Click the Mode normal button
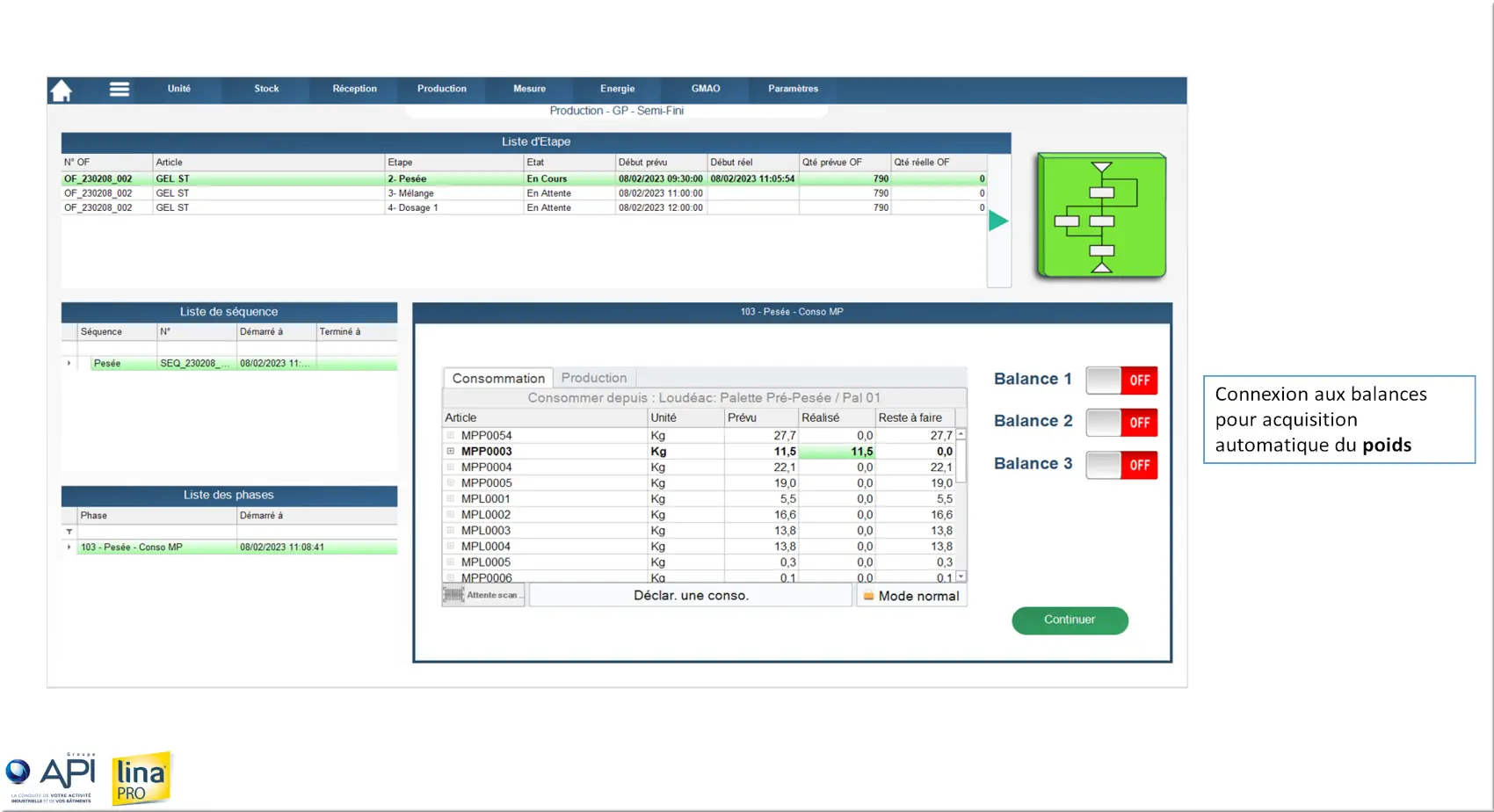Screen dimensions: 1494x812 (x=911, y=596)
